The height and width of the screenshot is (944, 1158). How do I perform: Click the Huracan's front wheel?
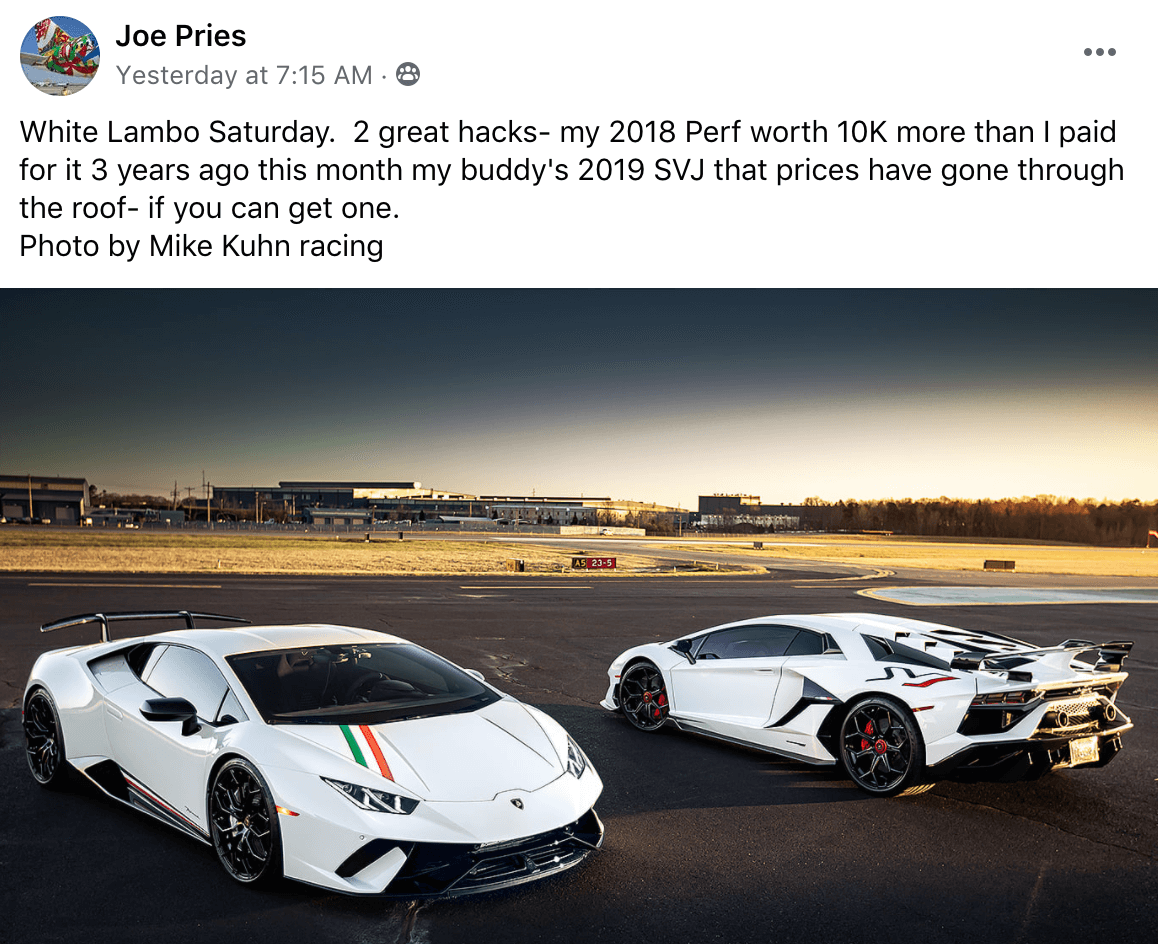click(x=244, y=822)
